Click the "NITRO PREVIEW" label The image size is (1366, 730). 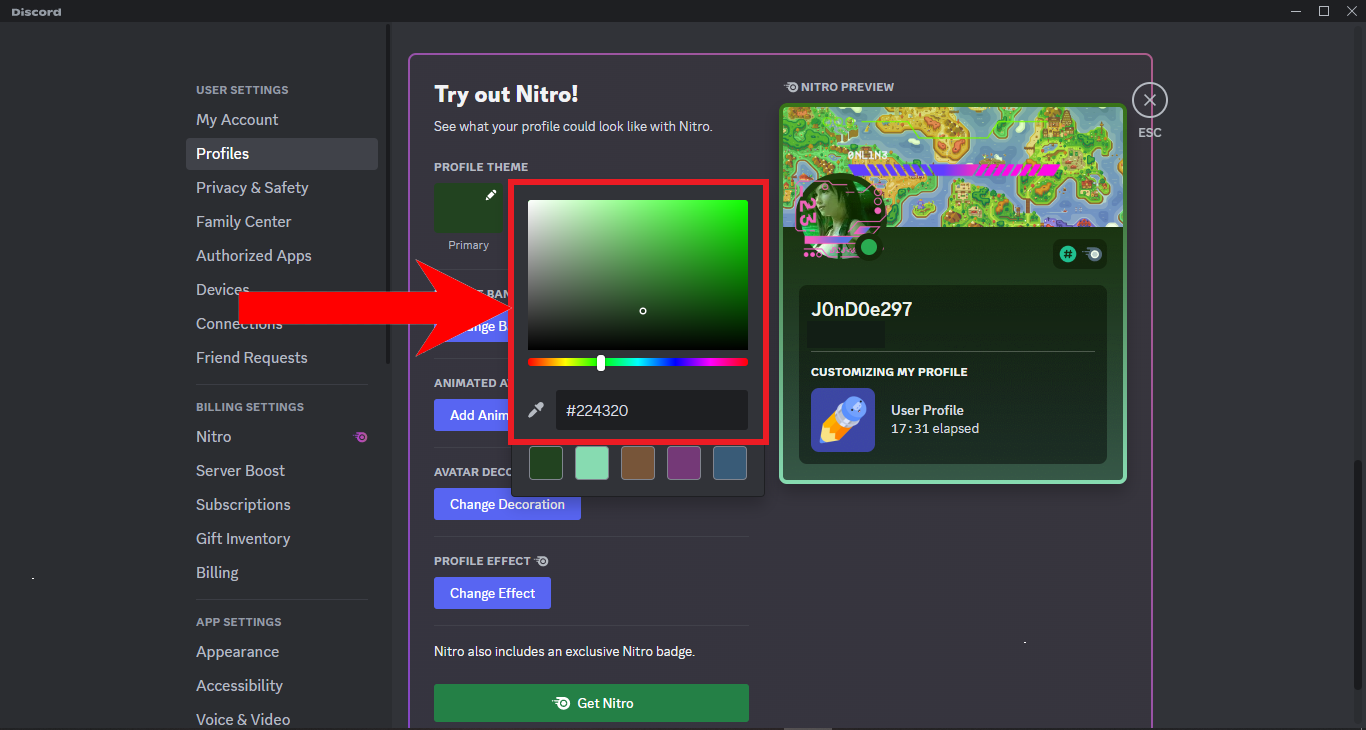tap(847, 87)
